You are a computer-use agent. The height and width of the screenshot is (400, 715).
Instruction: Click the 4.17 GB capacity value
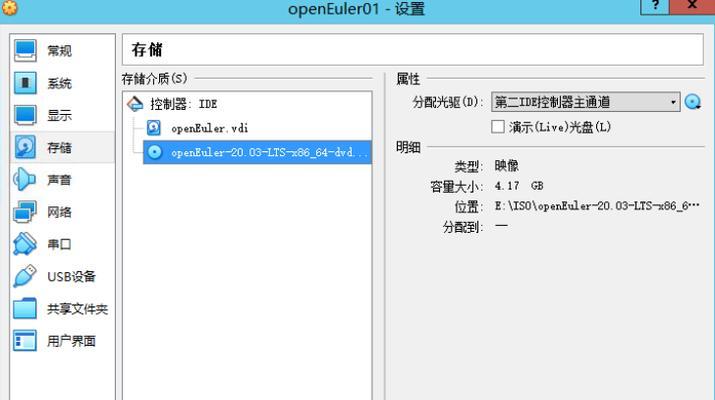(519, 186)
